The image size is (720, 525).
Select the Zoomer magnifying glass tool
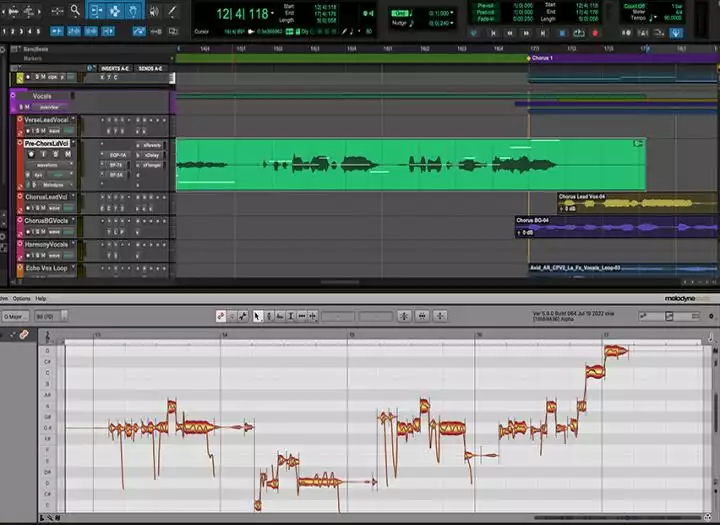point(75,10)
